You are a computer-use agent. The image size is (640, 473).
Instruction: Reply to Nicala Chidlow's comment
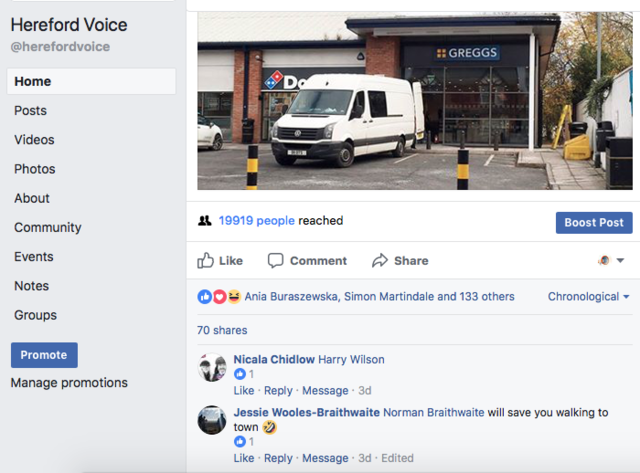coord(278,391)
